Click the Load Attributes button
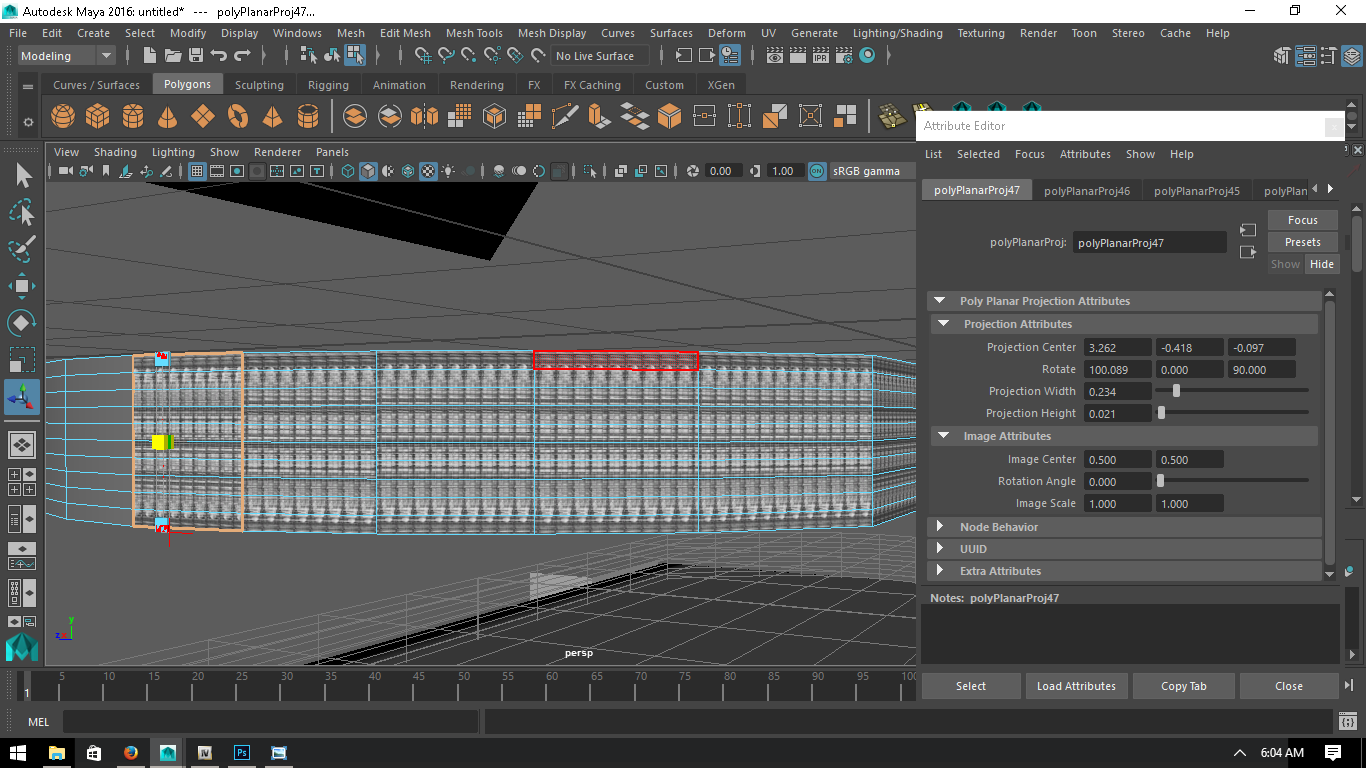 pos(1076,686)
